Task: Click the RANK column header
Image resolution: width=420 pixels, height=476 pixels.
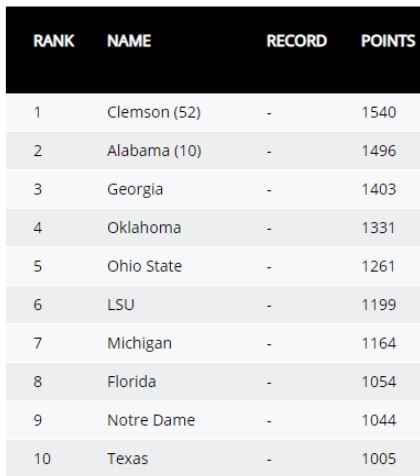Action: [54, 41]
